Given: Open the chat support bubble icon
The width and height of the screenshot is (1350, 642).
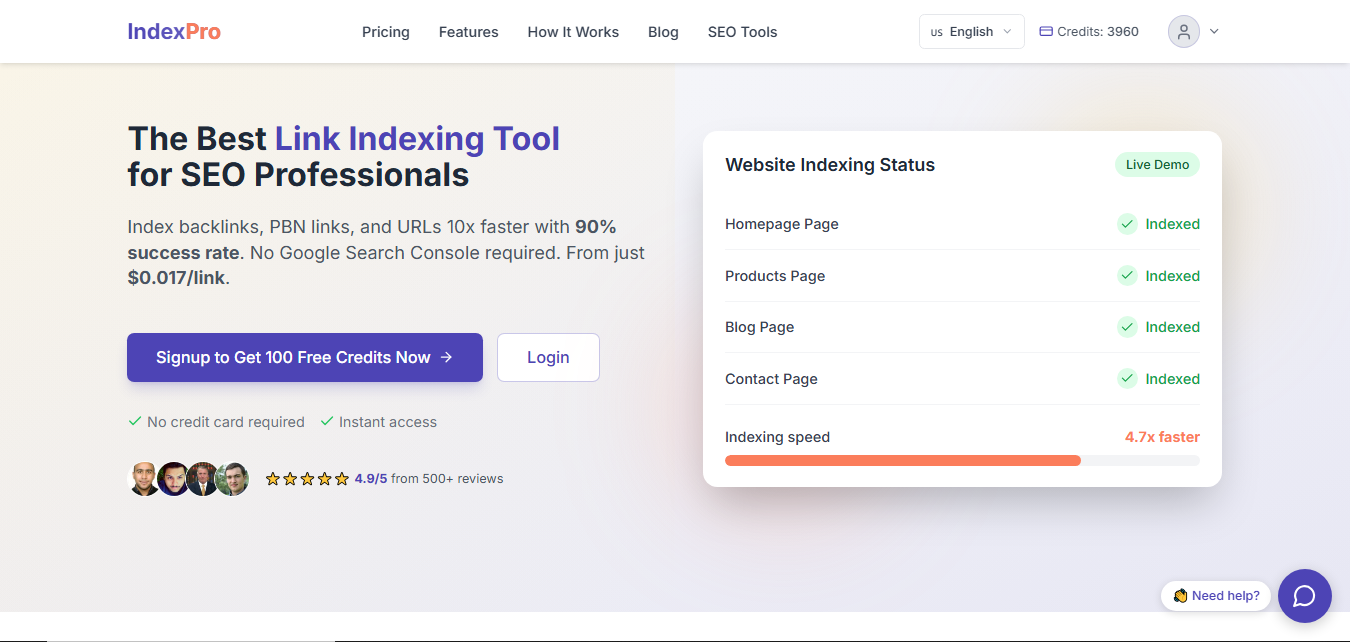Looking at the screenshot, I should click(x=1304, y=596).
